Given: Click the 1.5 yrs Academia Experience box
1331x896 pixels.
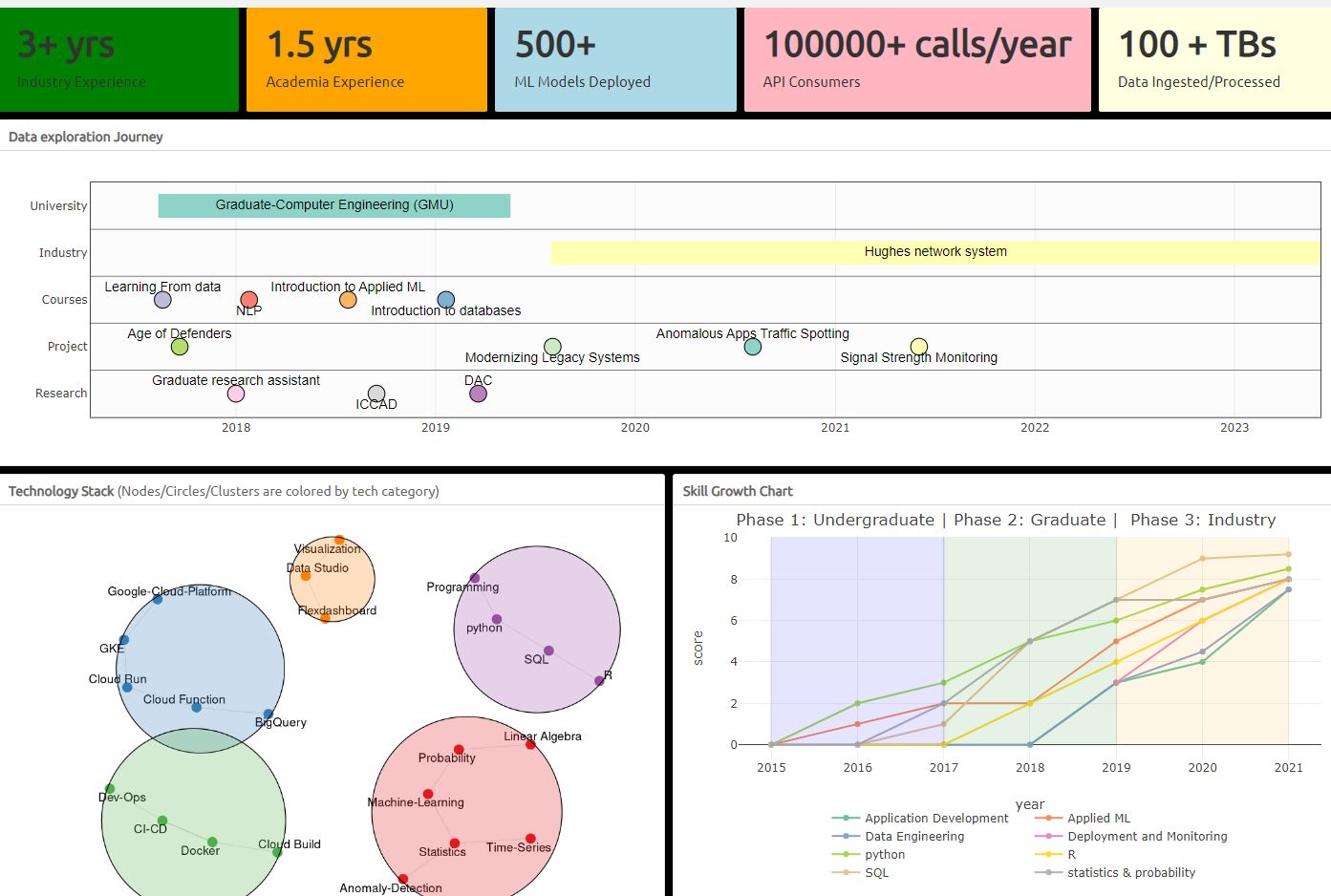Looking at the screenshot, I should point(366,60).
